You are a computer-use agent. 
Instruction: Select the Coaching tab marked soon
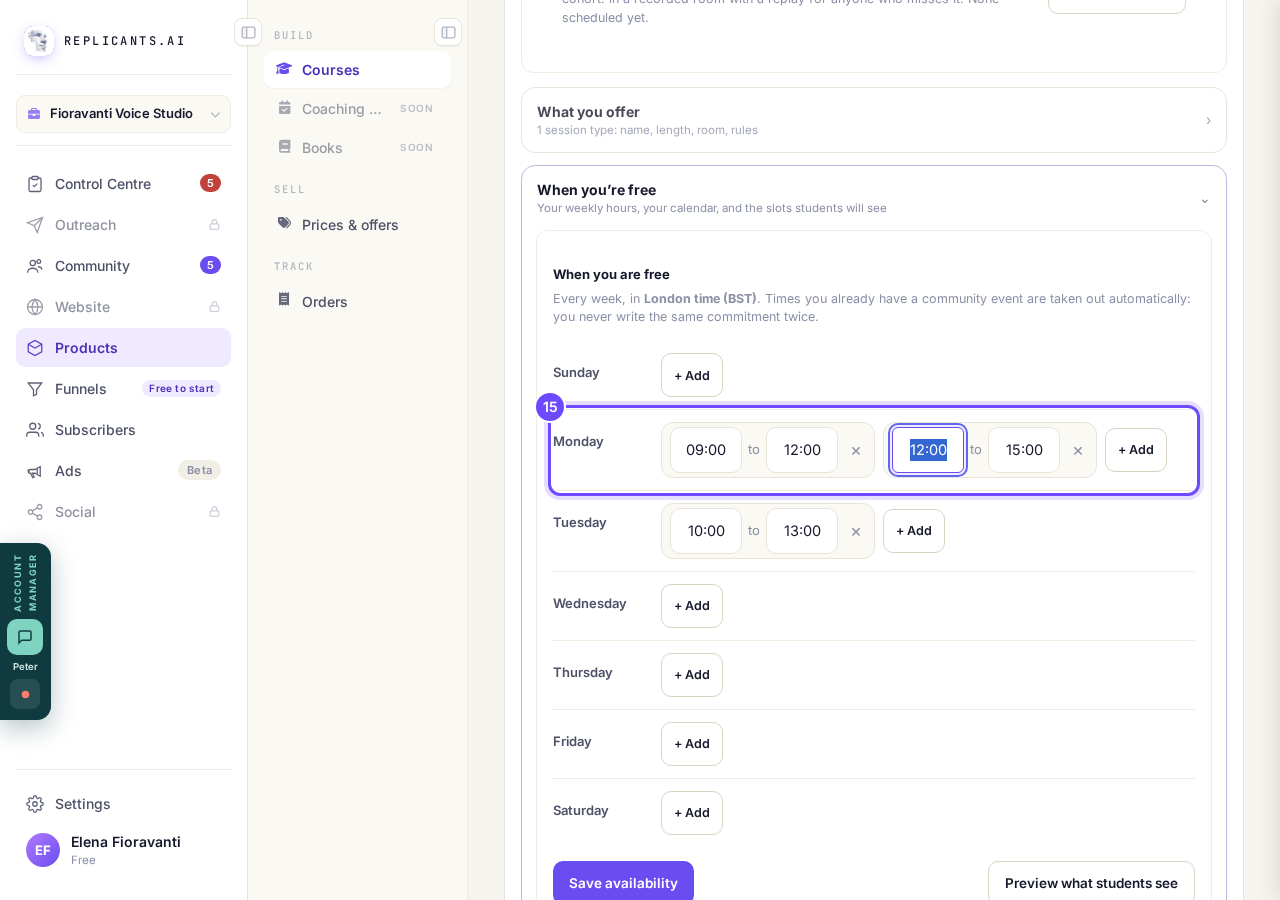357,109
